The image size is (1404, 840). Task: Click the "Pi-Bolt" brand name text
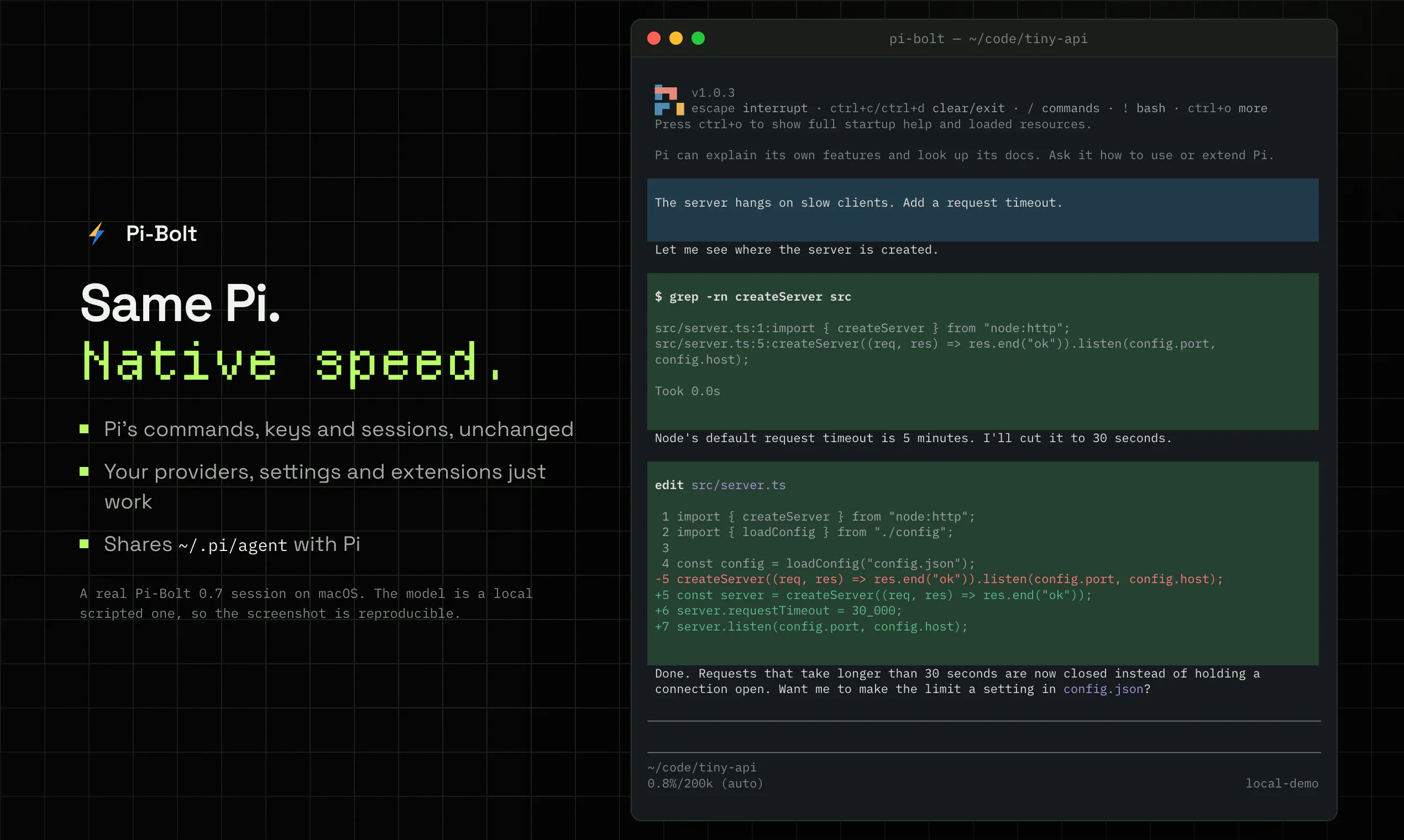click(x=161, y=233)
